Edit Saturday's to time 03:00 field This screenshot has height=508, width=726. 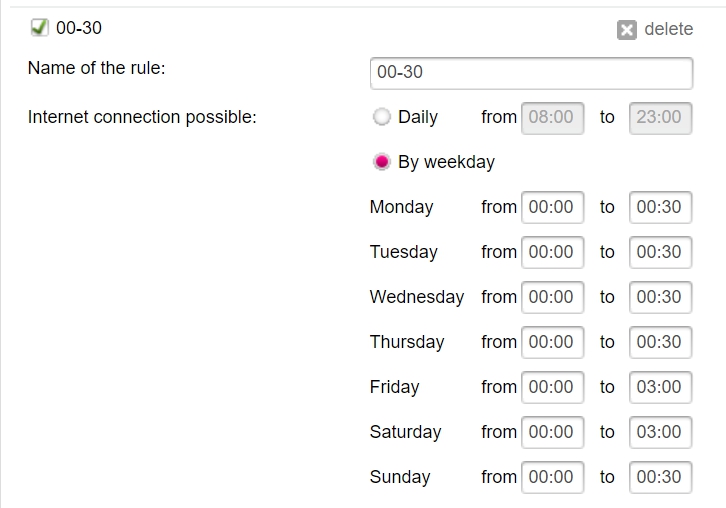pos(660,432)
